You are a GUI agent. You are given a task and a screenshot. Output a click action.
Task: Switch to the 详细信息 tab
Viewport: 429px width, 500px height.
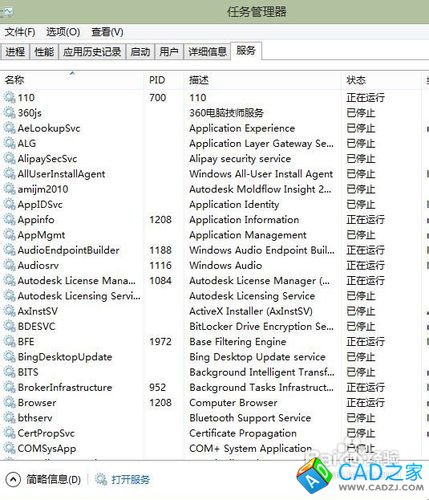click(207, 52)
